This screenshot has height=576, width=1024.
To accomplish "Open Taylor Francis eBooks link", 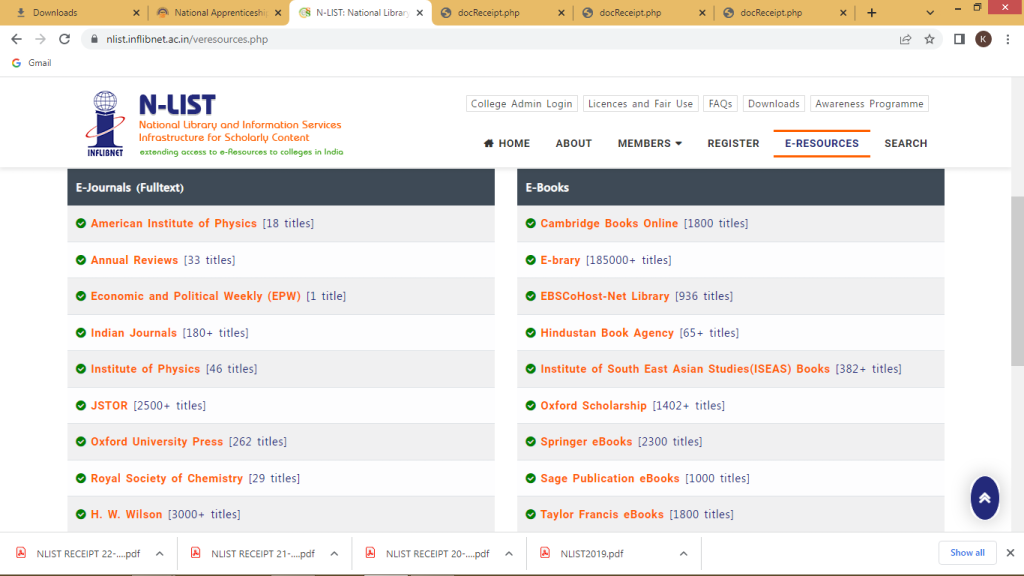I will click(x=602, y=514).
